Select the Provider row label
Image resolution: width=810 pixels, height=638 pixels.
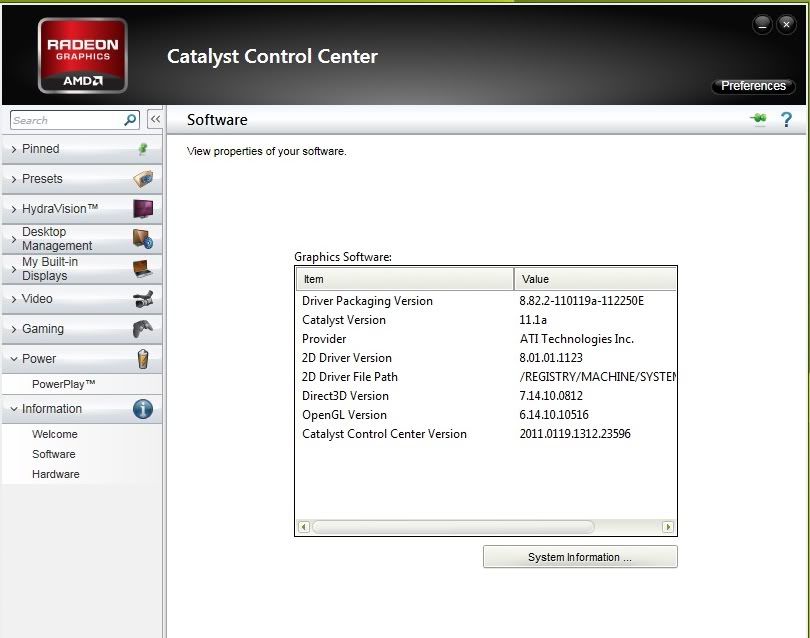[324, 339]
